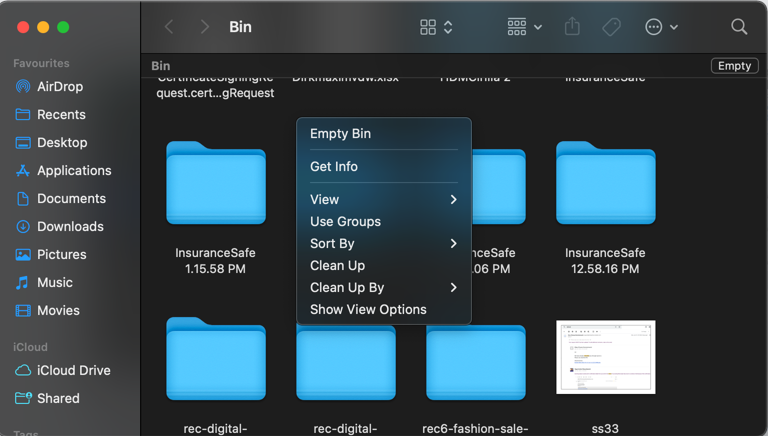Click the iCloud Drive cloud icon
Viewport: 768px width, 436px height.
pos(23,370)
